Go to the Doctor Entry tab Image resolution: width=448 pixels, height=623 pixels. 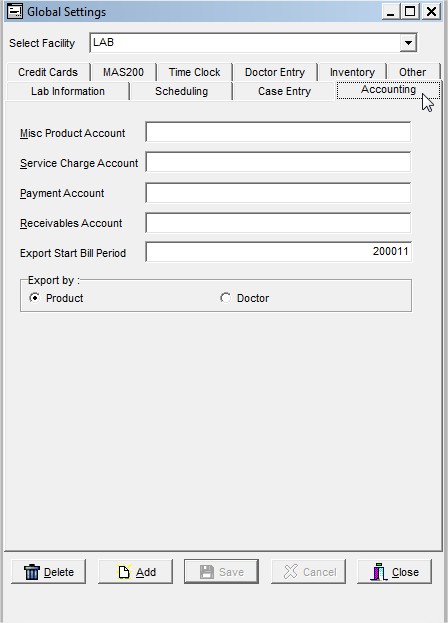tap(275, 72)
